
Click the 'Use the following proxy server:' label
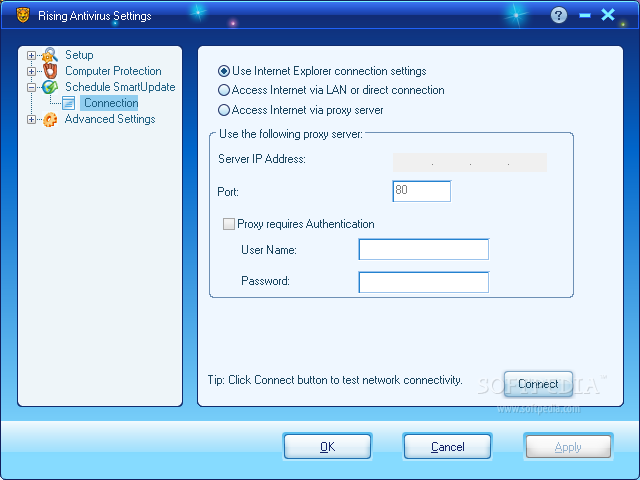pyautogui.click(x=291, y=134)
